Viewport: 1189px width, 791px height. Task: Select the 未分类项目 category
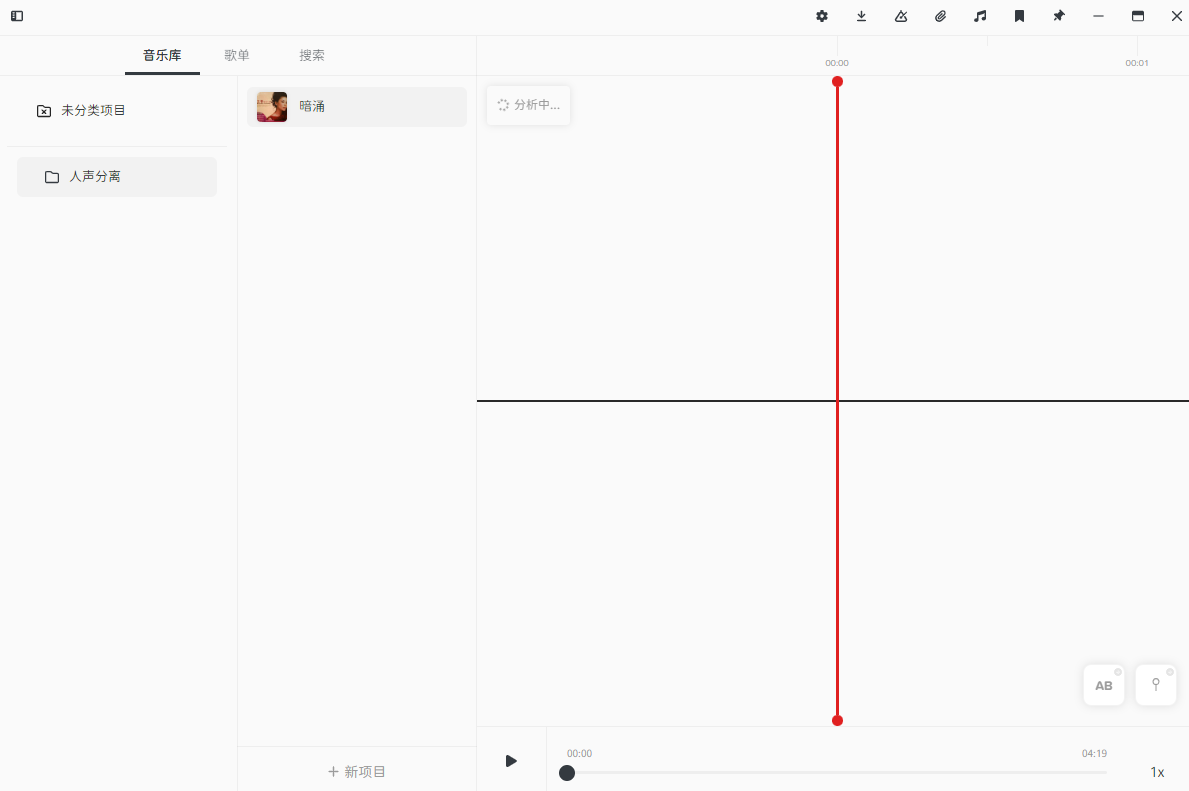click(93, 111)
